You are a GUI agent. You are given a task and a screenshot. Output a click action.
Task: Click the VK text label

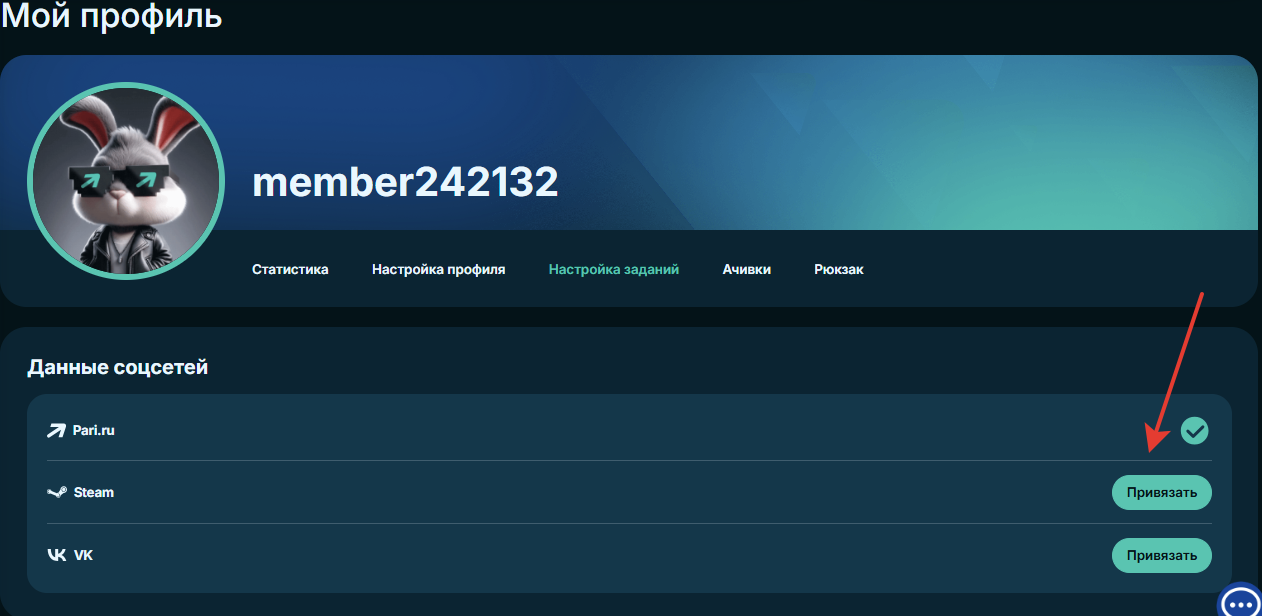[84, 555]
